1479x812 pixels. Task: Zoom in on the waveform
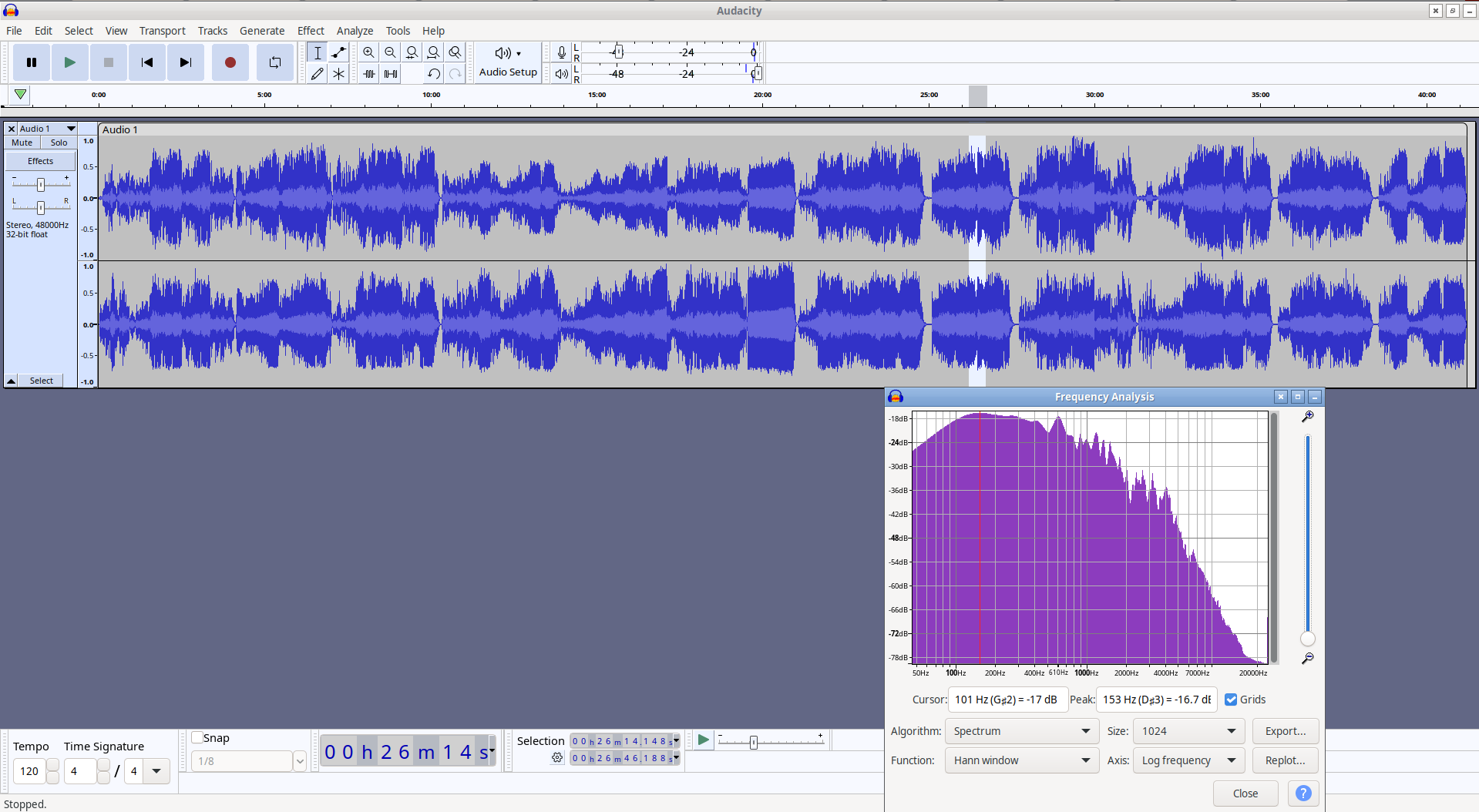tap(369, 52)
